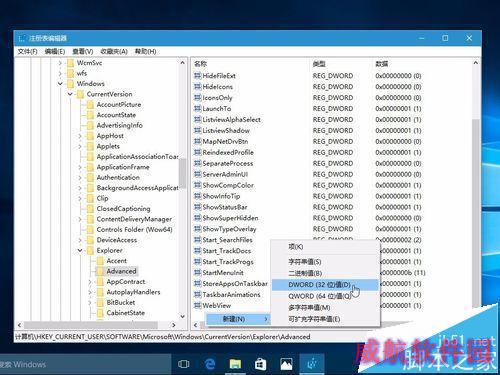This screenshot has width=500, height=375.
Task: Select the ClosedCaptioning key in tree
Action: (123, 209)
